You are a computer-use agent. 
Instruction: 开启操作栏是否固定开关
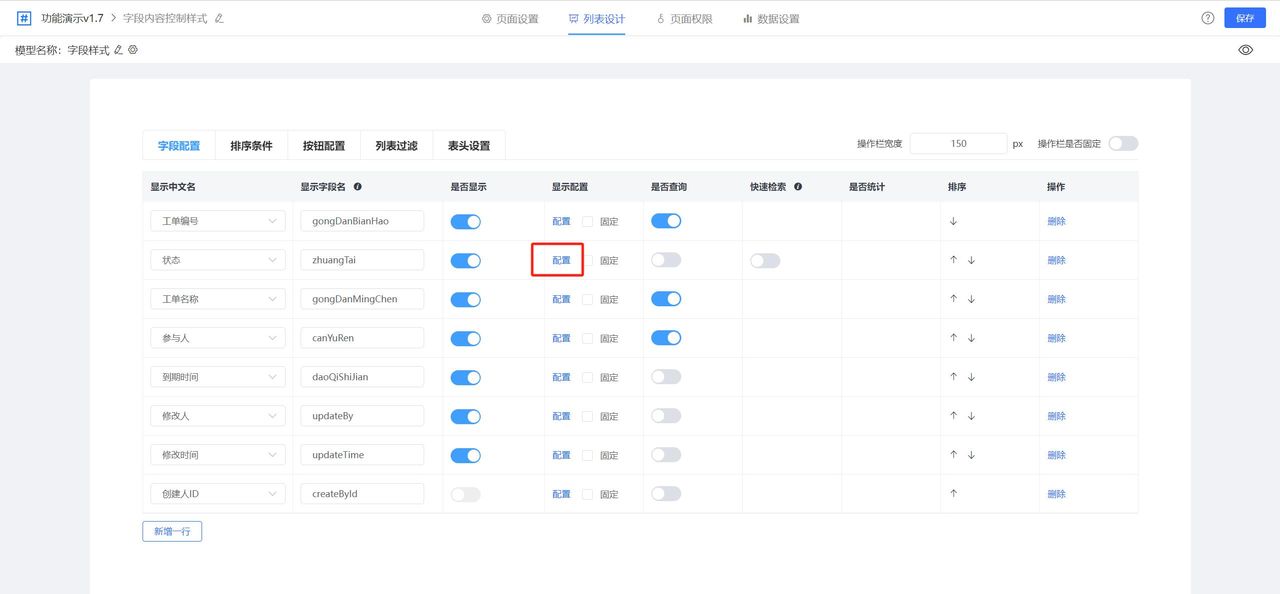[x=1122, y=143]
